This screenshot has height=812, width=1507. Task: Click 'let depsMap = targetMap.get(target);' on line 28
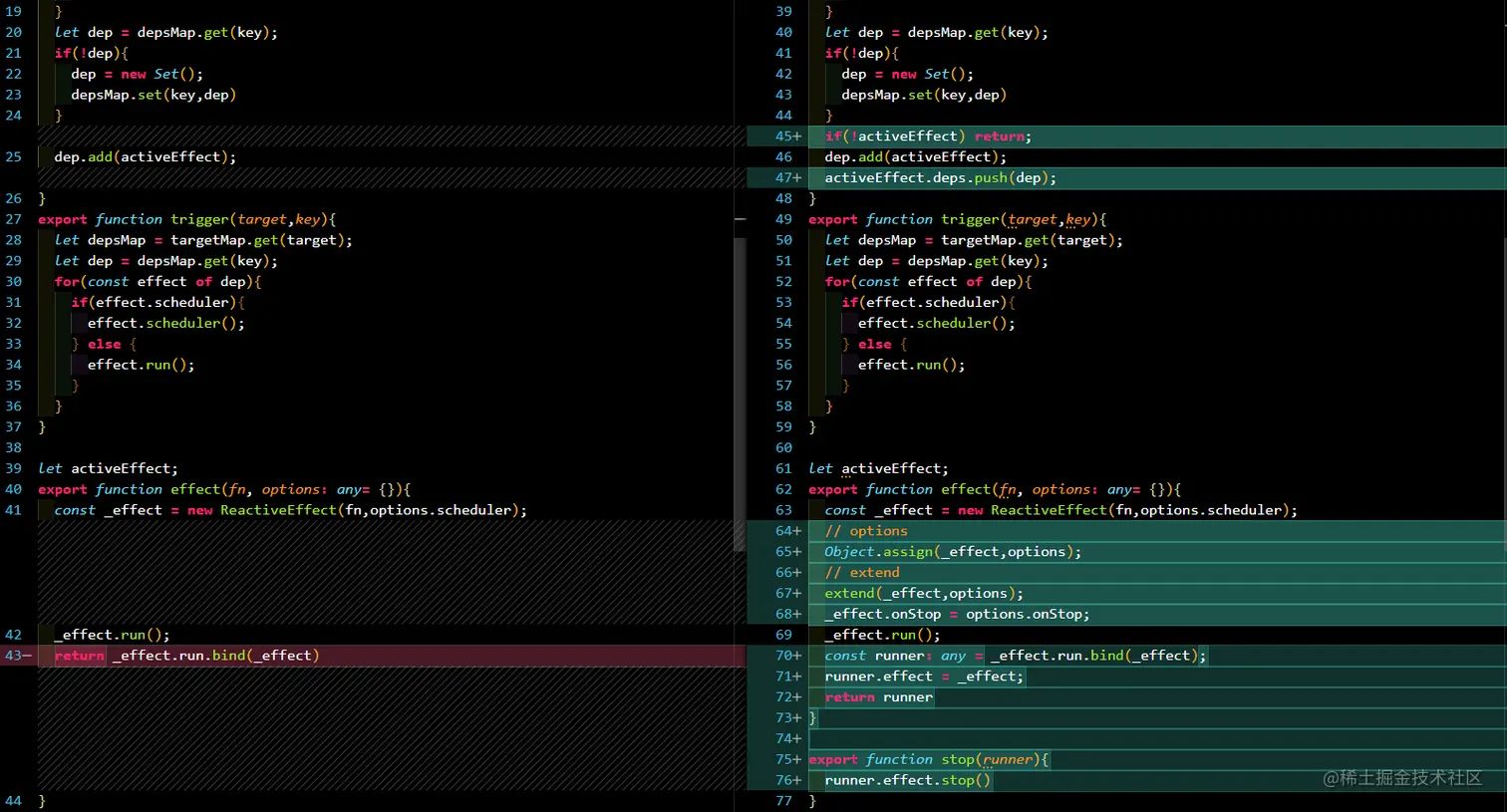(203, 240)
